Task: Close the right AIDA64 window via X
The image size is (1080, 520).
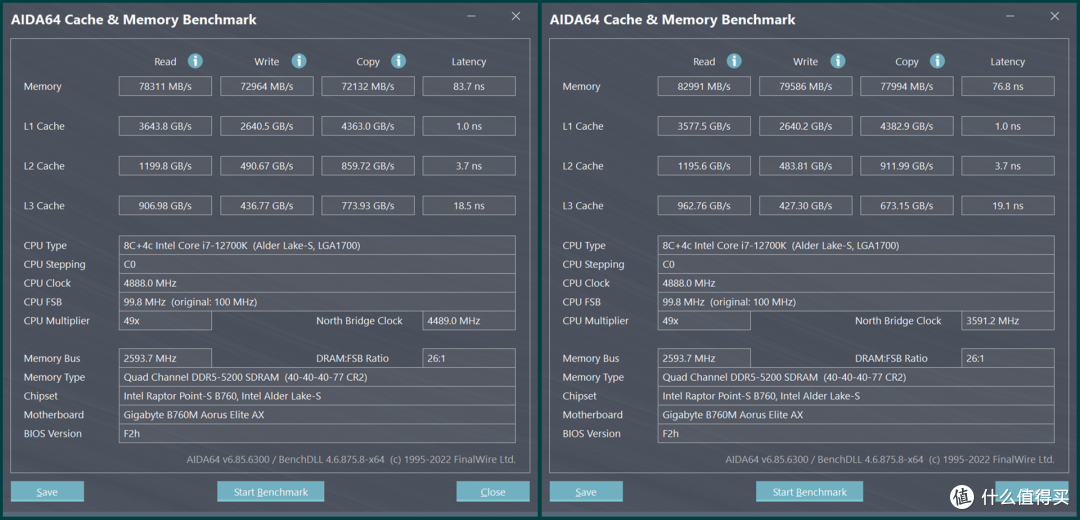Action: tap(1055, 17)
